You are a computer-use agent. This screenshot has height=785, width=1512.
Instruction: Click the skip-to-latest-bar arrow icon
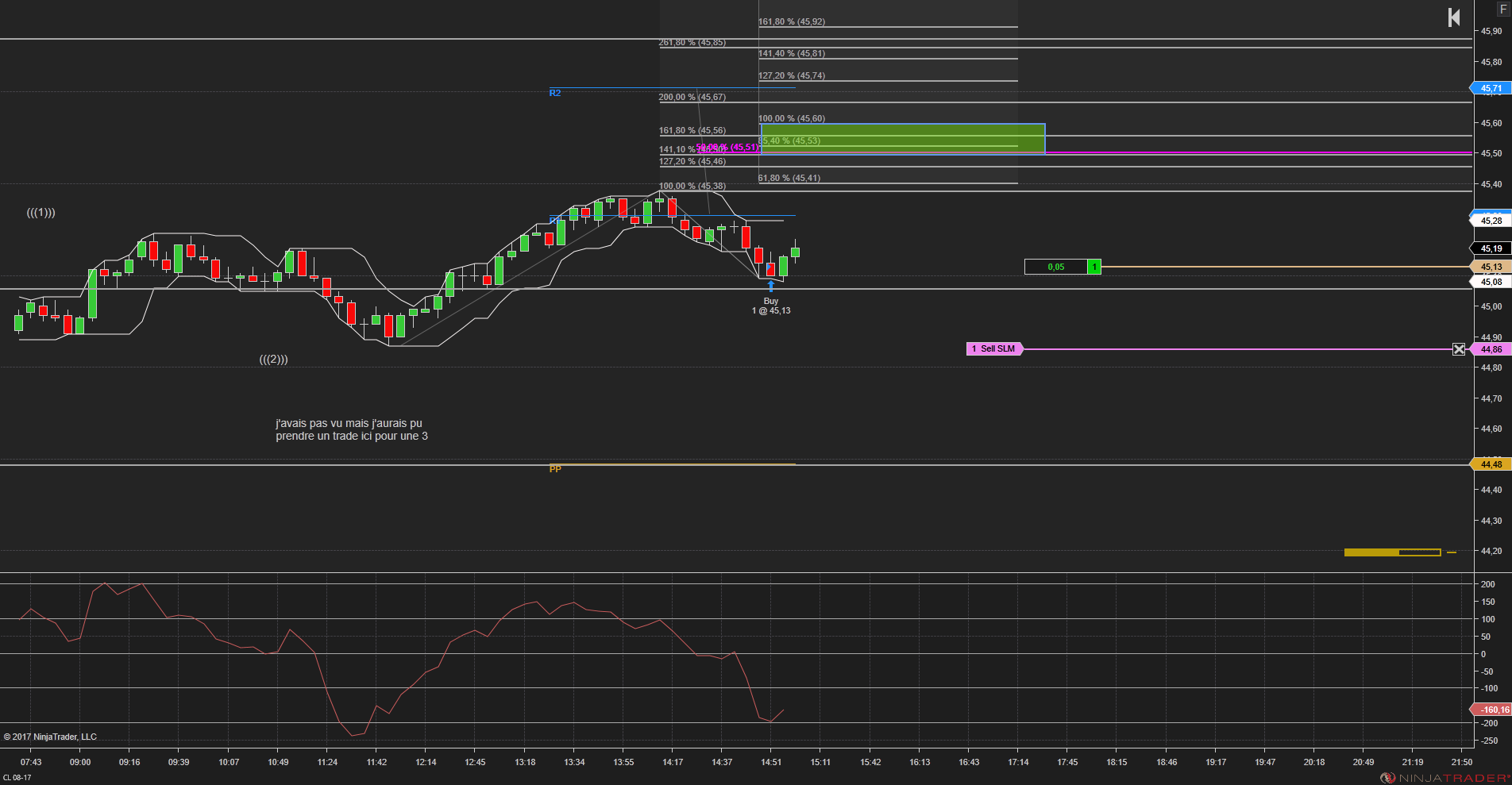point(1454,17)
